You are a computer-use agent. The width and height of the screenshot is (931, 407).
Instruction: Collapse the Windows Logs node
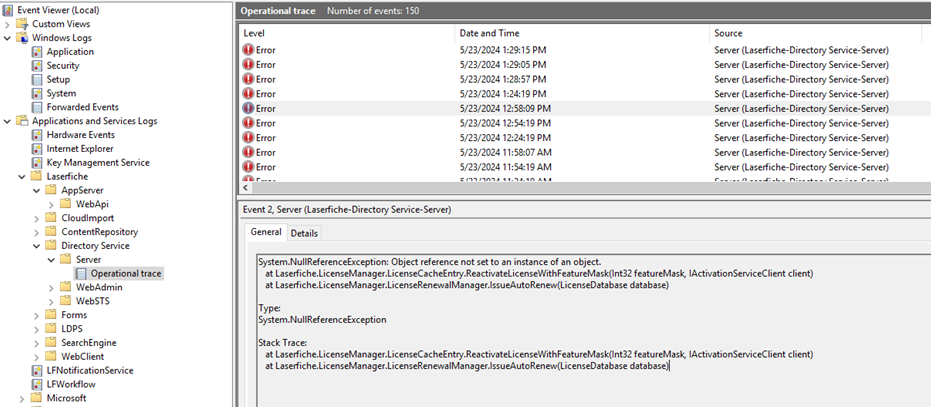click(x=7, y=38)
